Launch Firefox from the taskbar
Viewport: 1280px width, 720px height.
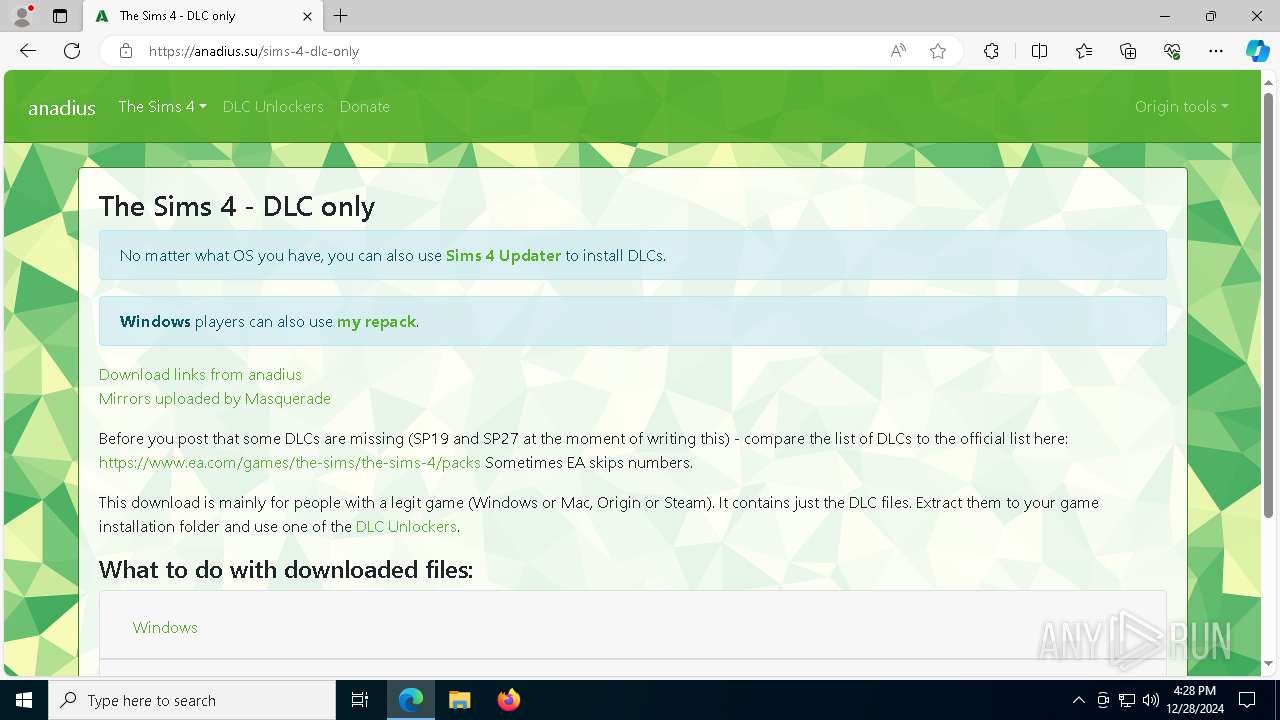(x=508, y=700)
